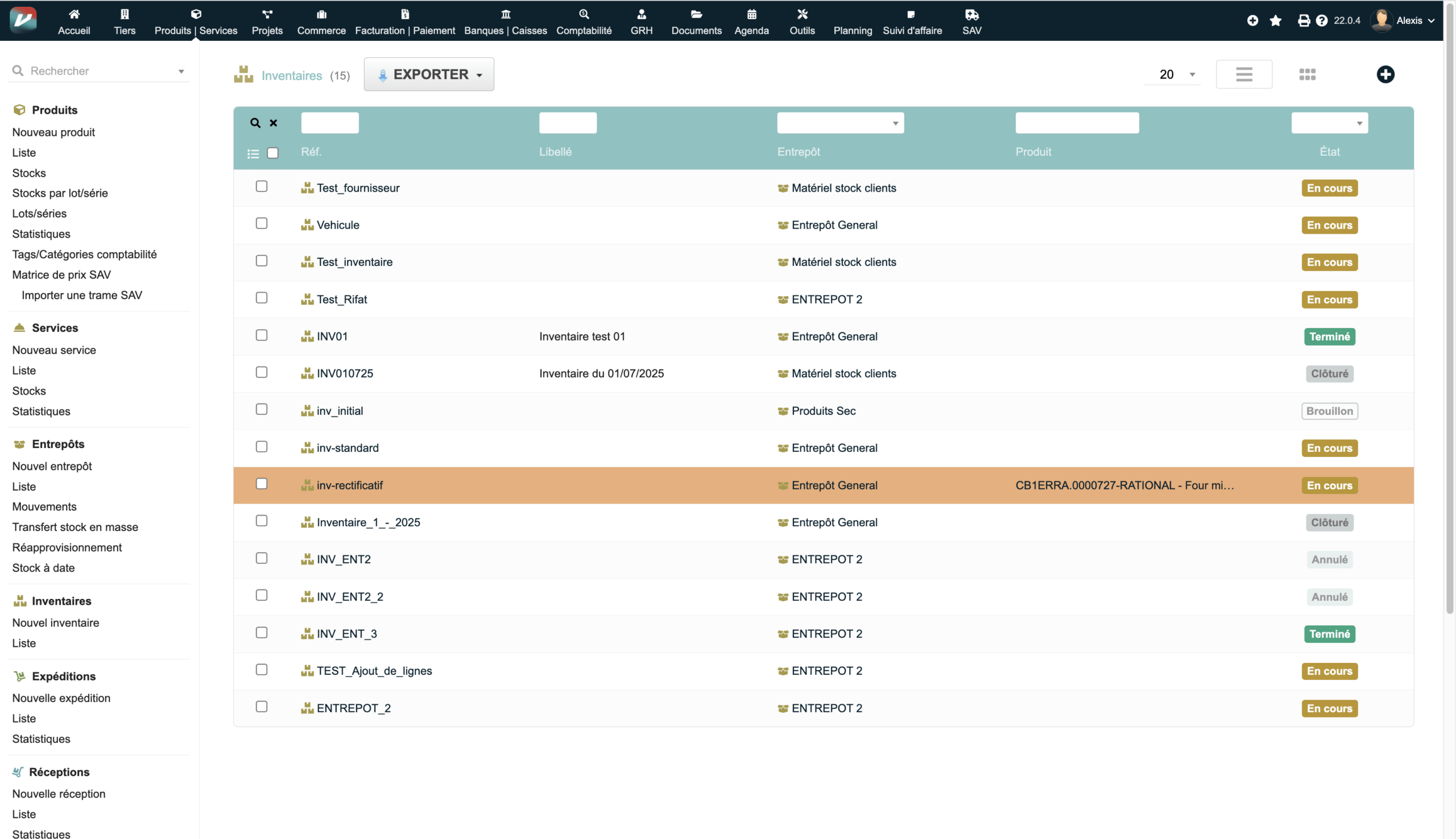Switch to the kanban grid view icon

(1308, 74)
